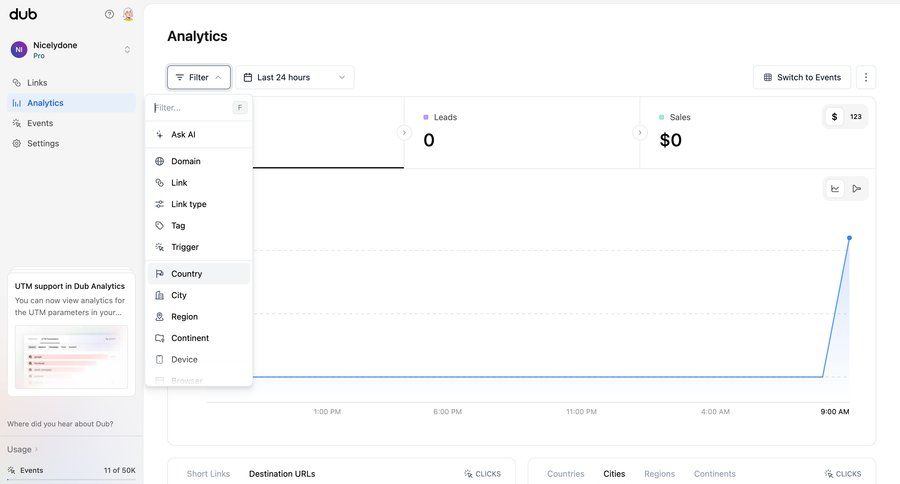Screen dimensions: 900x484
Task: Switch to line chart view
Action: click(x=835, y=188)
